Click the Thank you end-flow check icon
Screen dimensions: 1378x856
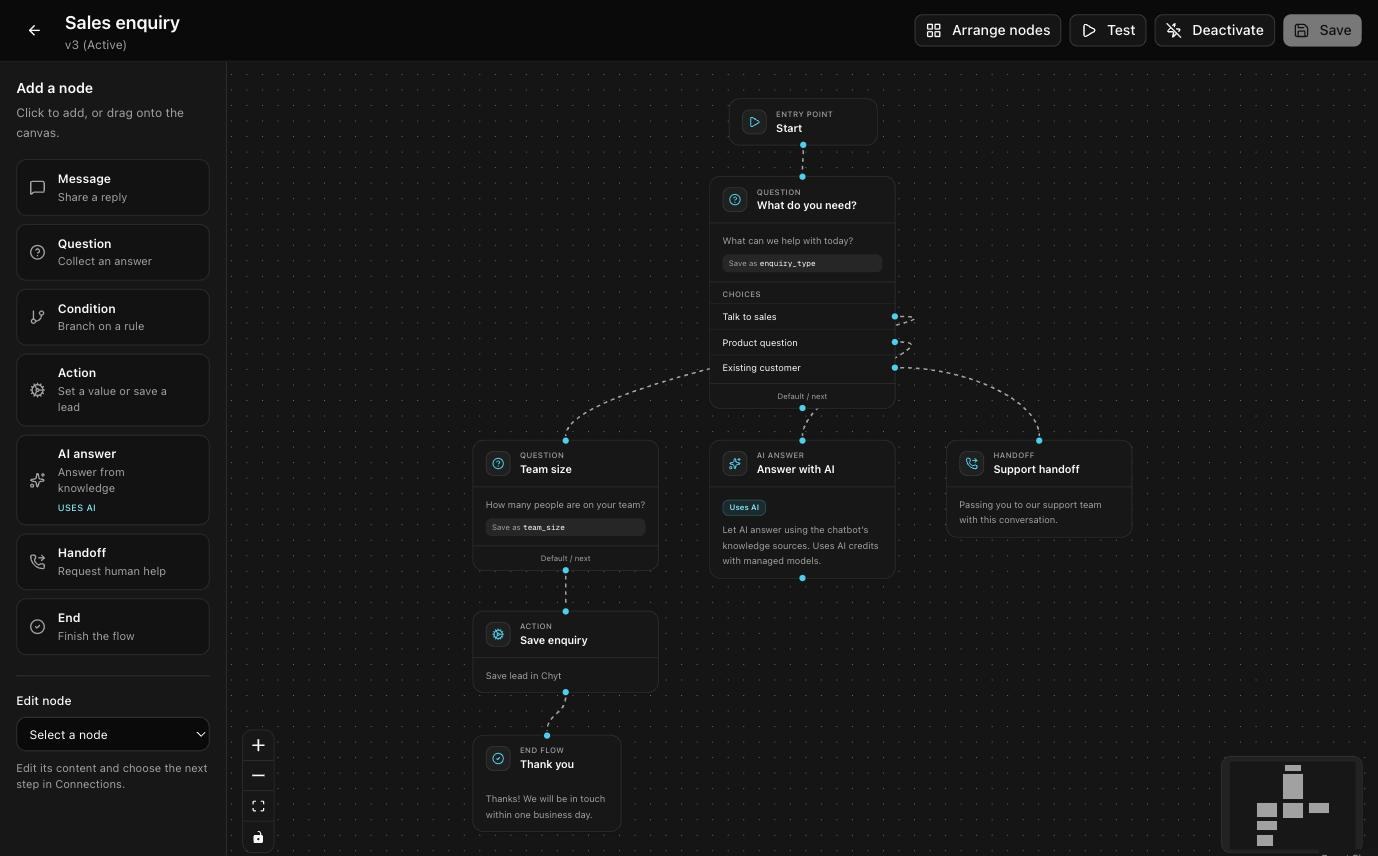498,758
